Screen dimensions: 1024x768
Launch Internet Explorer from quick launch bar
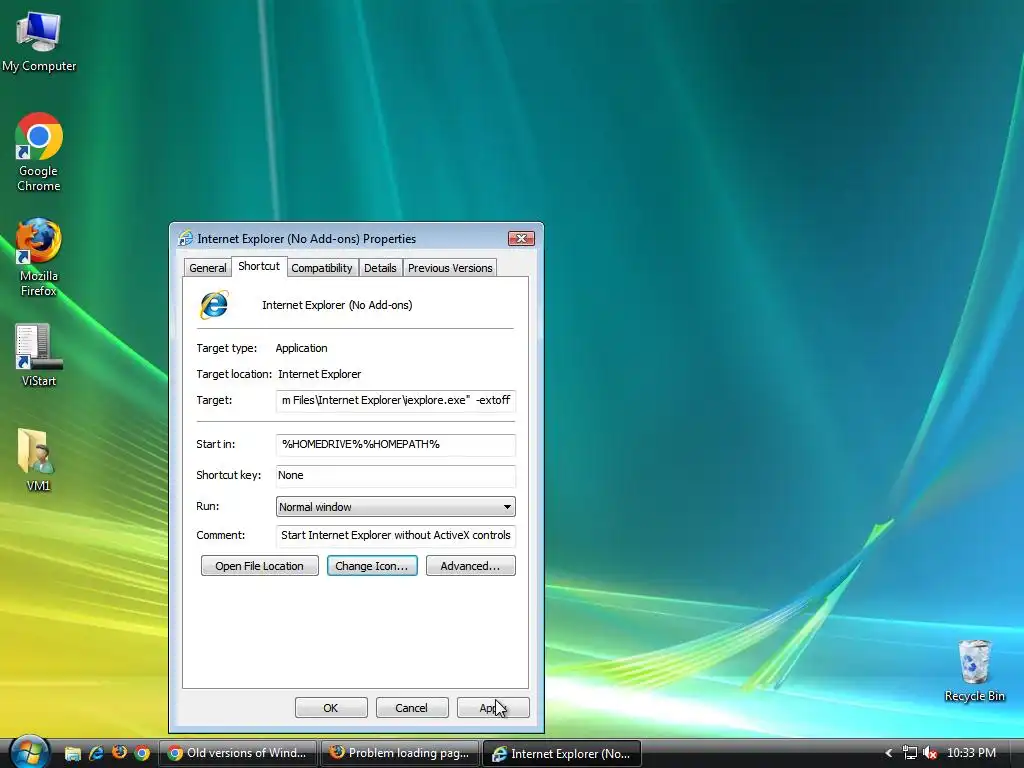96,754
